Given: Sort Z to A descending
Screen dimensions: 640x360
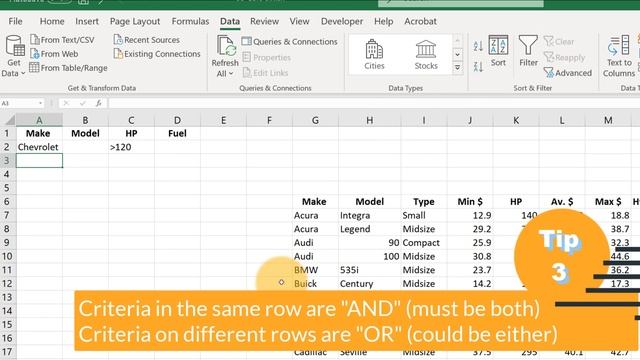Looking at the screenshot, I should pos(478,67).
